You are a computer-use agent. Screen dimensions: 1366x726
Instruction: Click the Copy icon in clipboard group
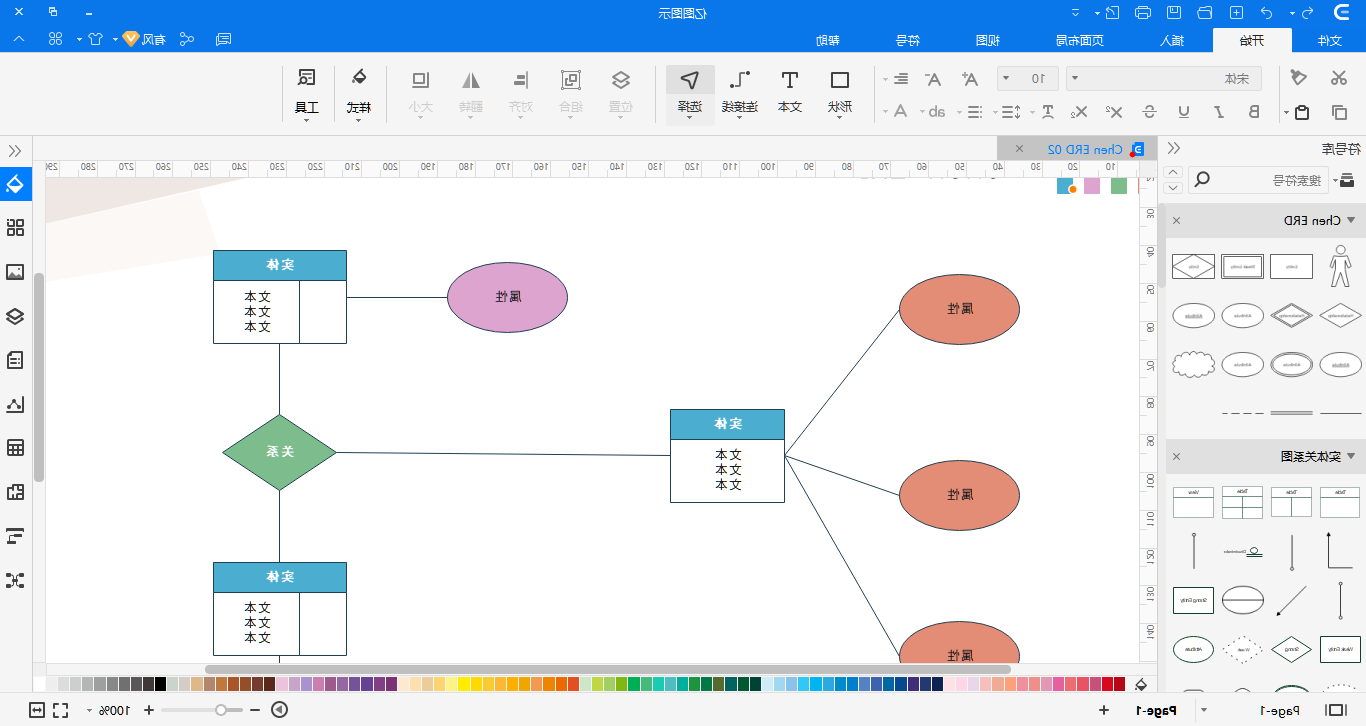pos(1339,112)
